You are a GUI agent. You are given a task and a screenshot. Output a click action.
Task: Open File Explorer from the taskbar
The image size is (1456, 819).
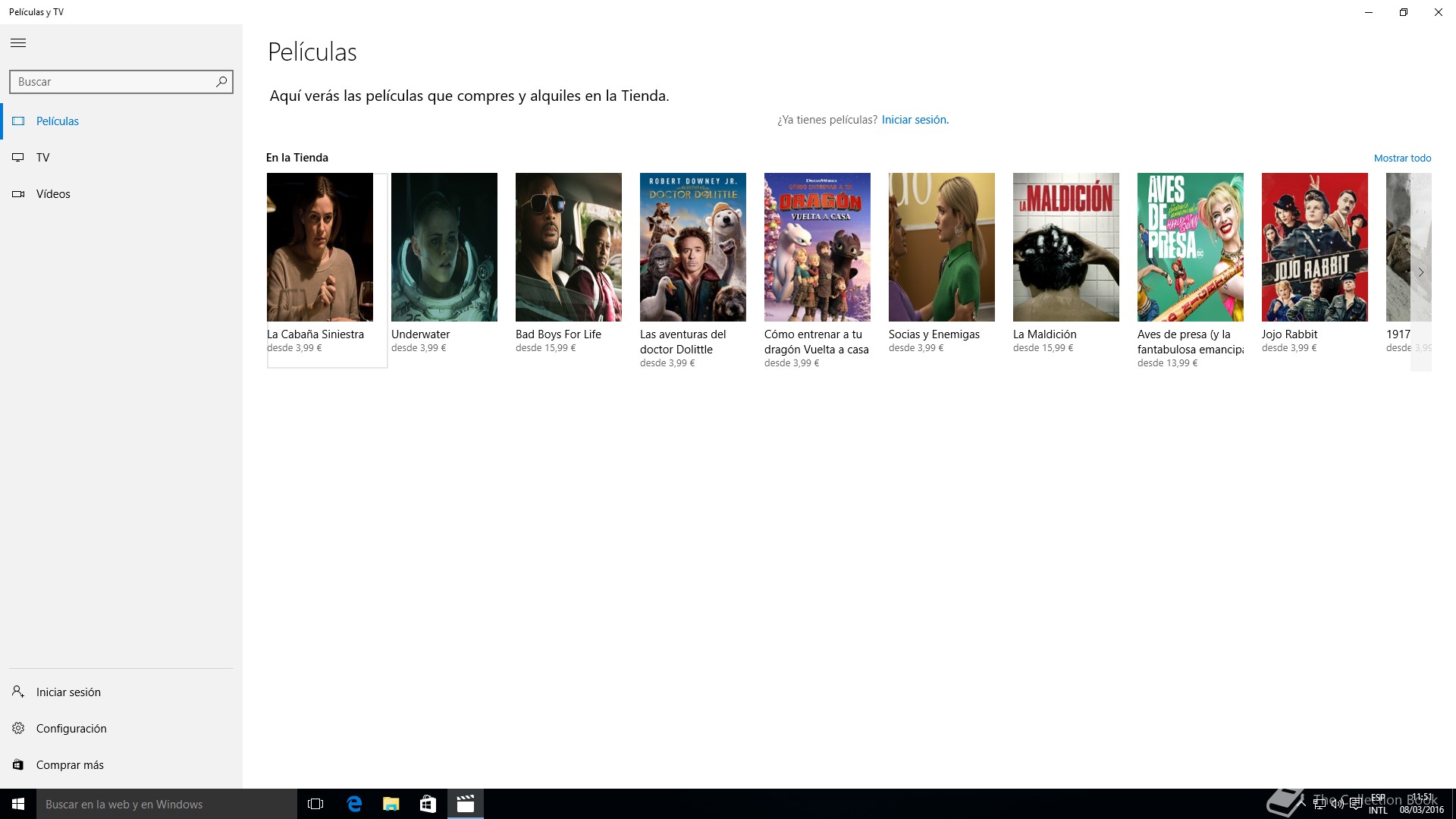coord(391,804)
